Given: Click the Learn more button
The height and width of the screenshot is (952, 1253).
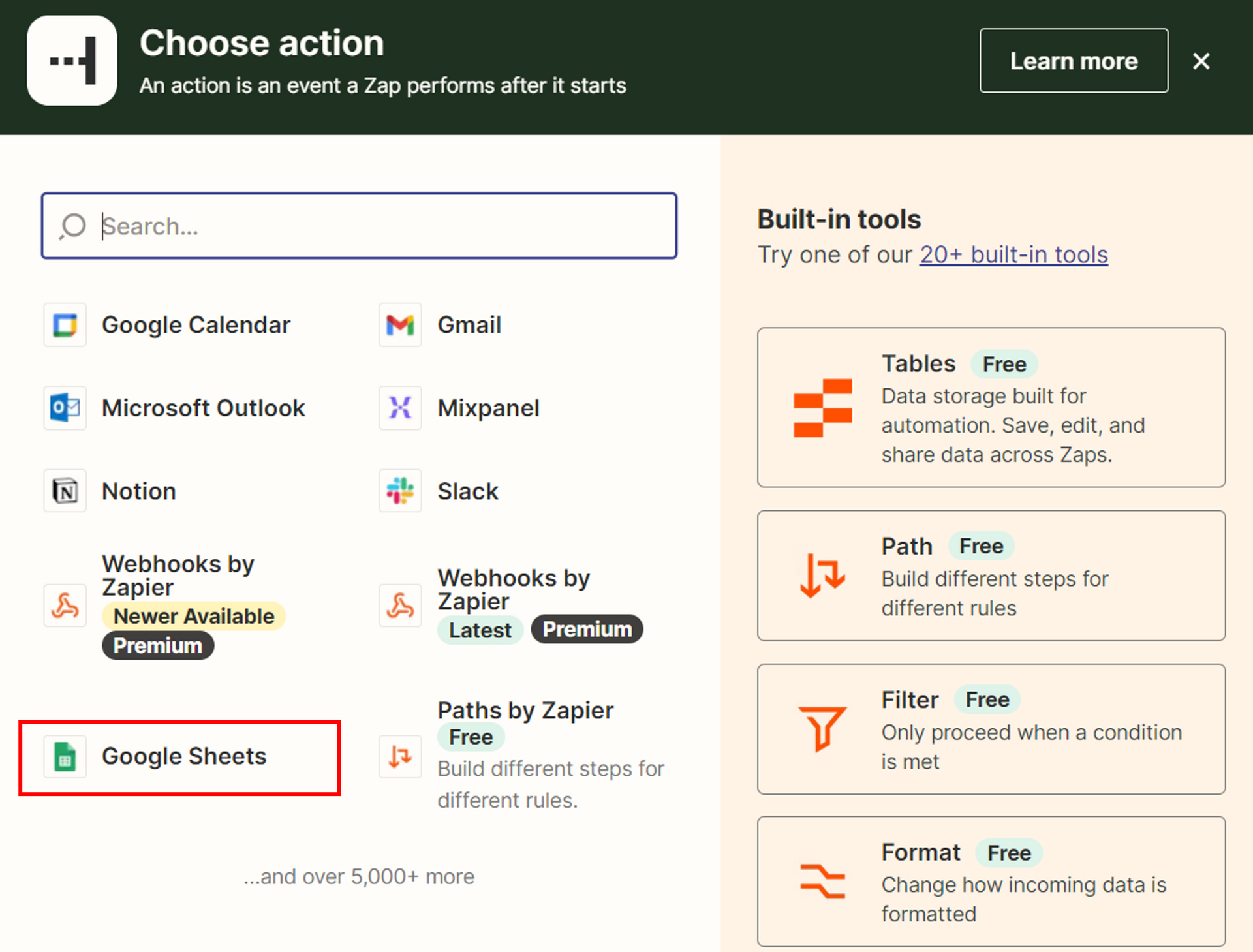Looking at the screenshot, I should pos(1074,61).
